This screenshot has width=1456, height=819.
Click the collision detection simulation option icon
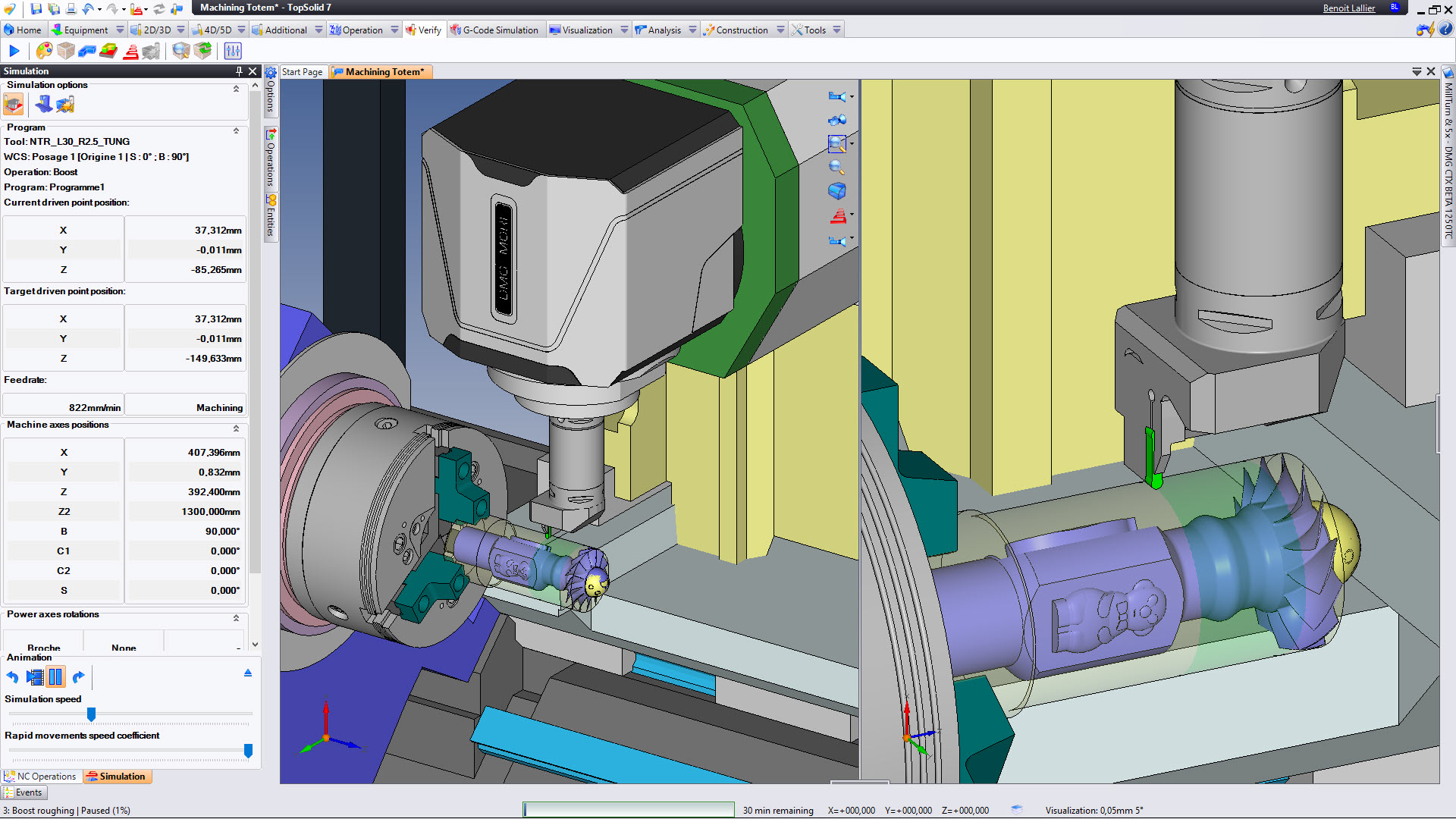(65, 104)
